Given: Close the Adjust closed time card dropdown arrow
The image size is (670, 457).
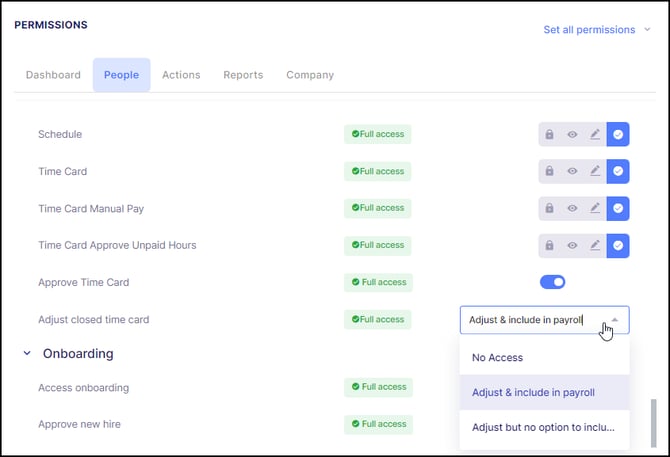Looking at the screenshot, I should tap(615, 320).
